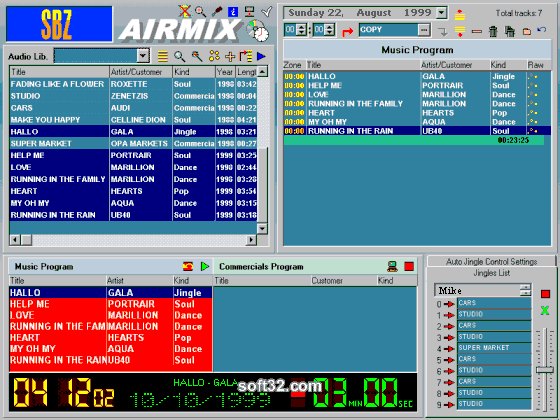Open Auto Jingle Control Settings tab
Viewport: 560px width, 420px height.
(491, 261)
